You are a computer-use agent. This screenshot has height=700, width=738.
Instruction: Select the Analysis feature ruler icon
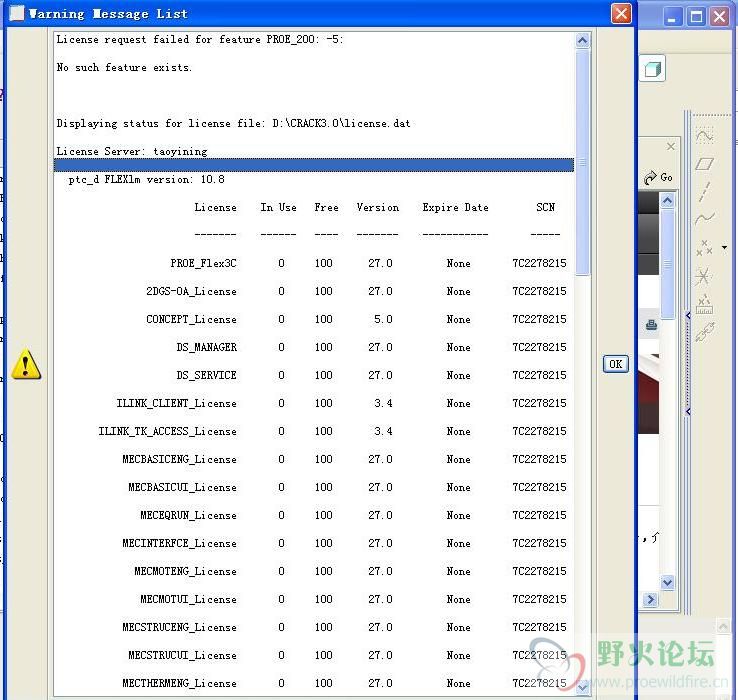pyautogui.click(x=705, y=305)
